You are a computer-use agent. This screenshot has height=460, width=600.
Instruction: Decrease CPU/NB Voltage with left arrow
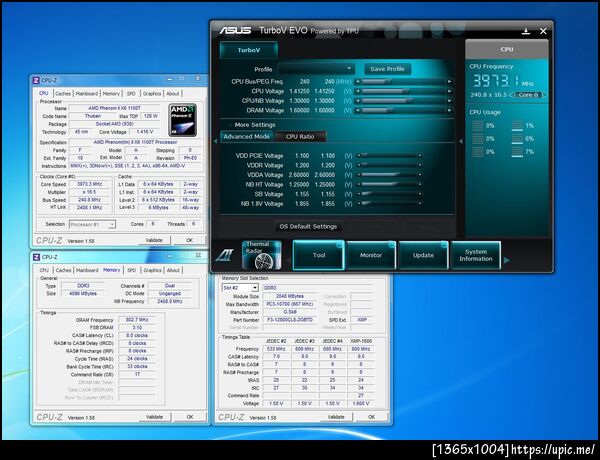[358, 101]
